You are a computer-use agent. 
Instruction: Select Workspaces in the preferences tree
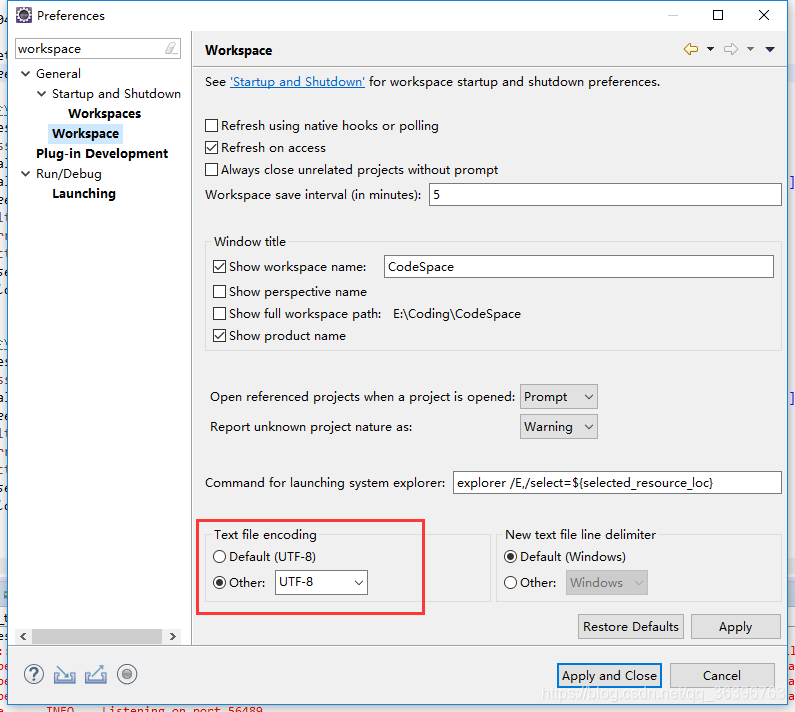[x=104, y=114]
